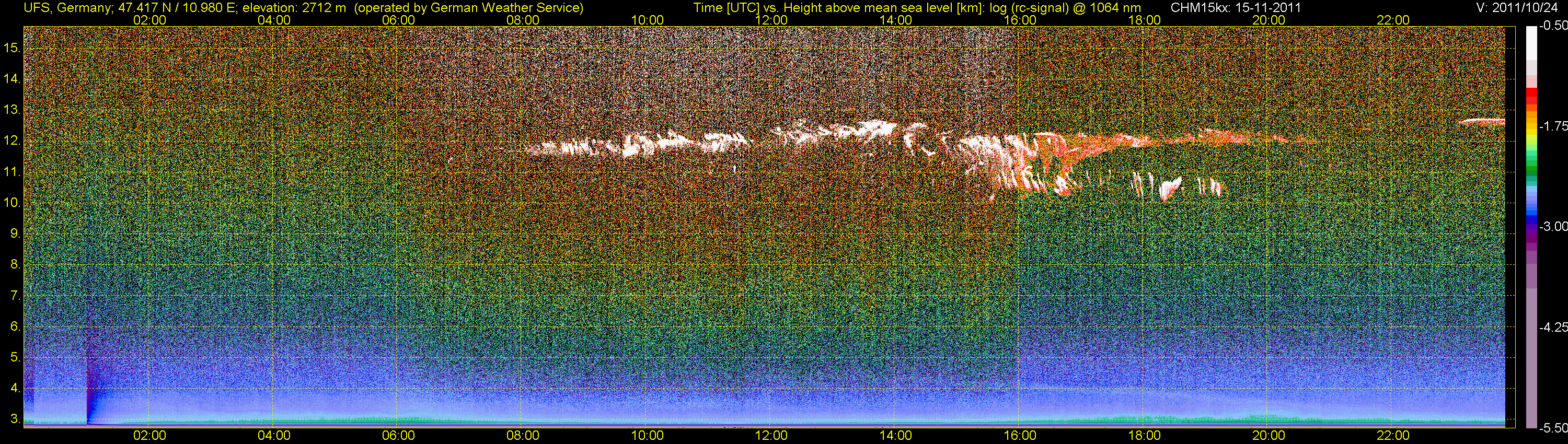Click the -5.50 value on the color scale
Viewport: 1568px width, 444px height.
[x=1553, y=428]
